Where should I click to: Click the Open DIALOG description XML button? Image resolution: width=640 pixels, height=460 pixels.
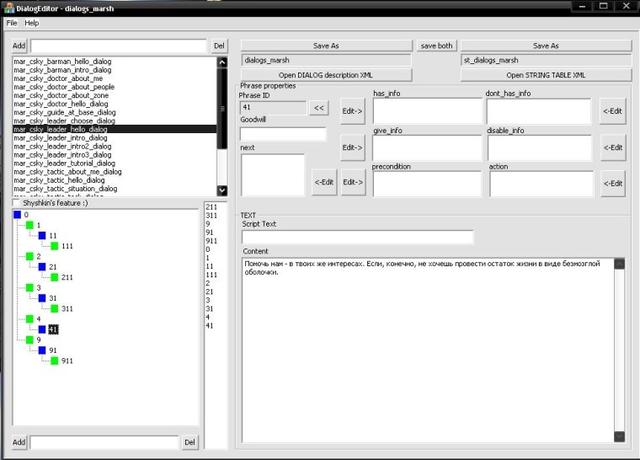click(327, 75)
